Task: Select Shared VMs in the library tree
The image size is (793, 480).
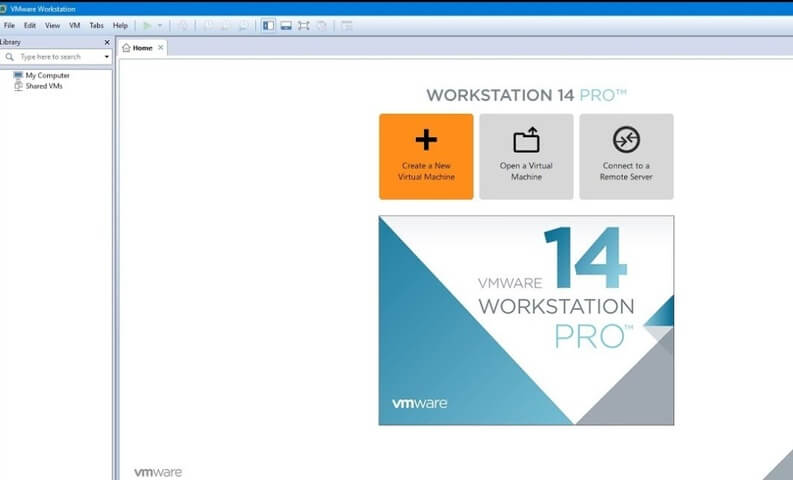Action: [44, 86]
